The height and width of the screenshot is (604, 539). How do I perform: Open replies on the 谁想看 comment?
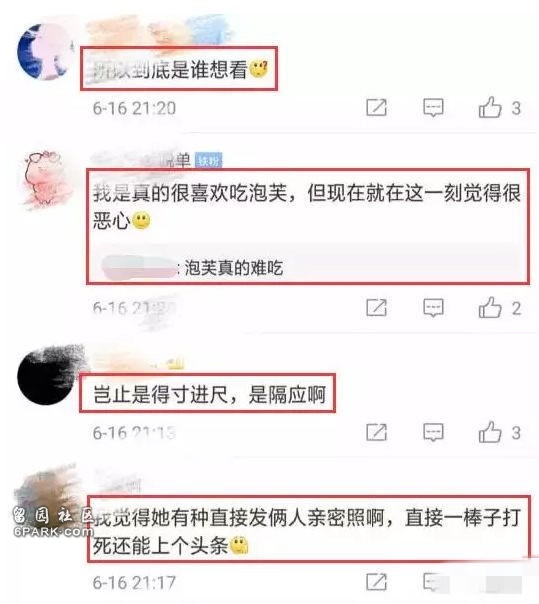click(433, 107)
